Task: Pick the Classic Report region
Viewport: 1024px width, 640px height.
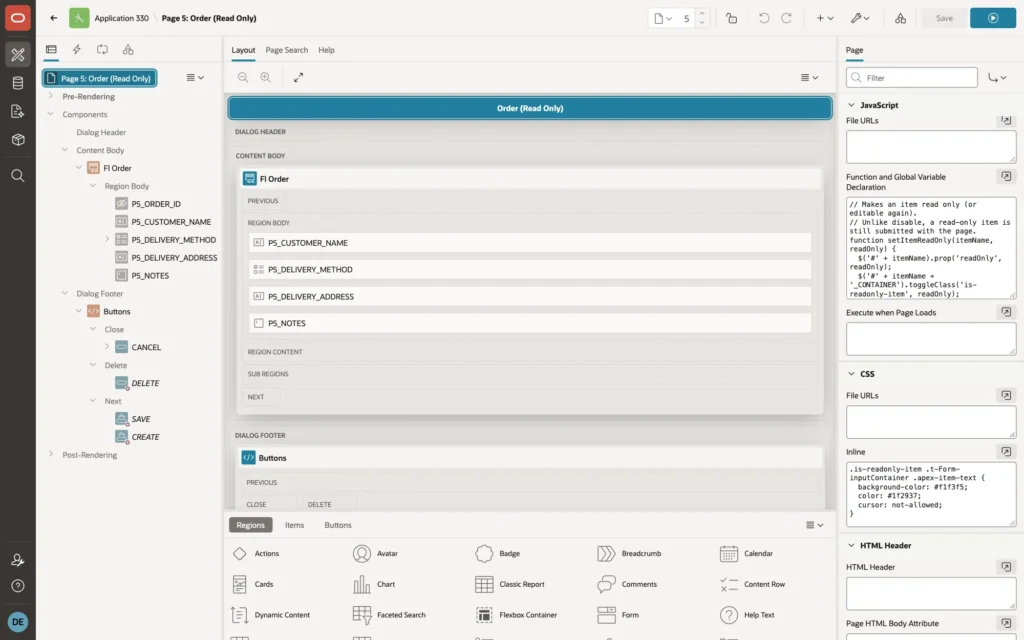Action: click(510, 584)
